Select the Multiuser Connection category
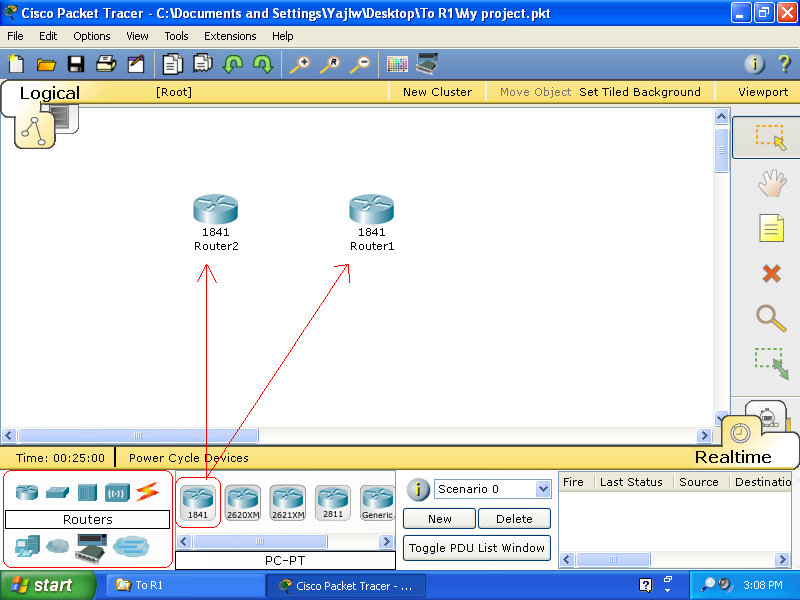800x600 pixels. click(131, 546)
